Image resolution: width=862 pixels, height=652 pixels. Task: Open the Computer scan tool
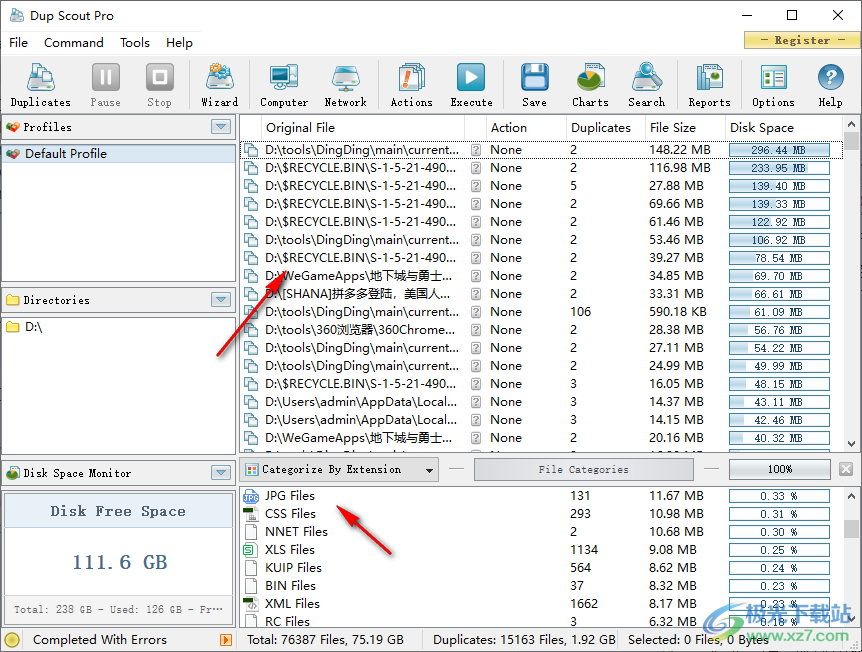coord(284,85)
